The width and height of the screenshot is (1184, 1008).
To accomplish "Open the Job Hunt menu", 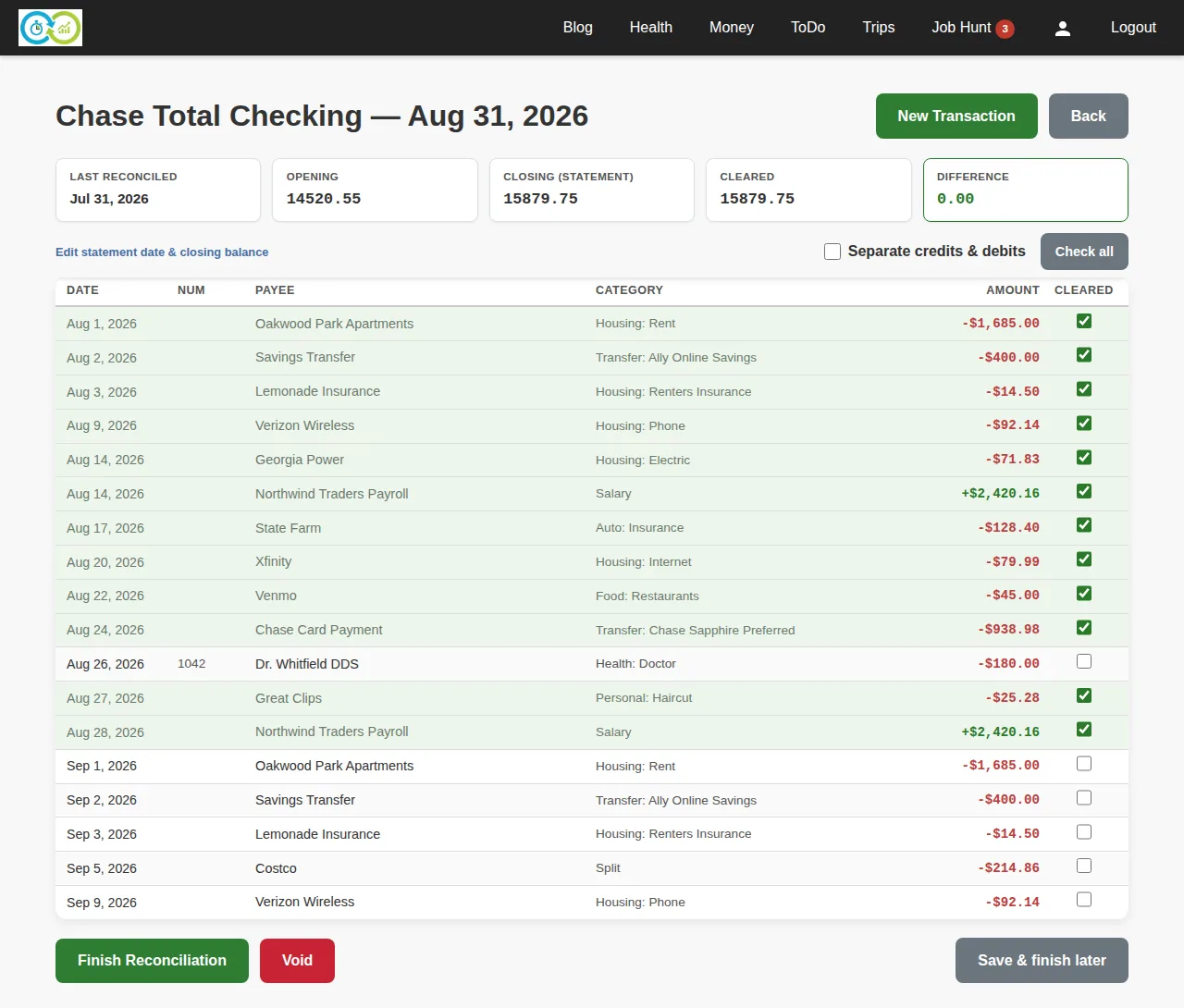I will point(961,28).
